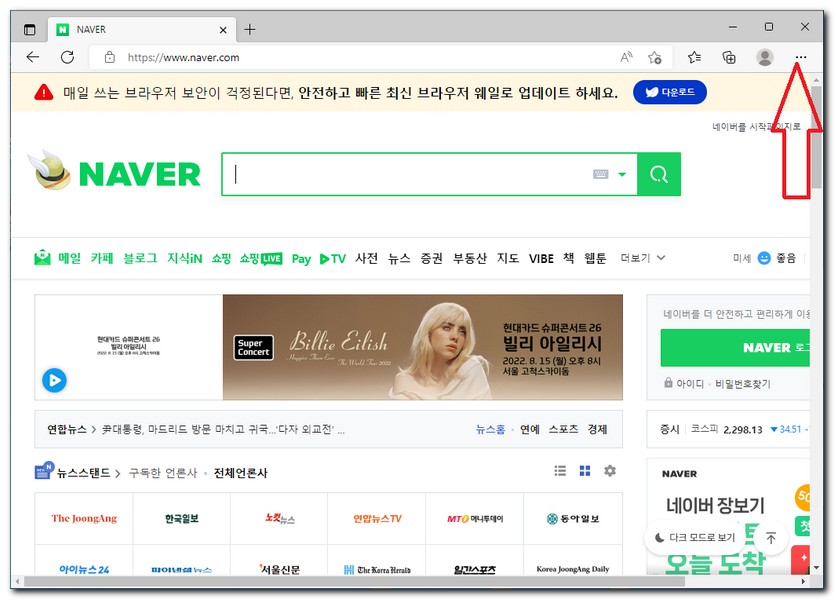Open Newsstand settings via the gear icon
This screenshot has width=836, height=600.
coord(608,470)
